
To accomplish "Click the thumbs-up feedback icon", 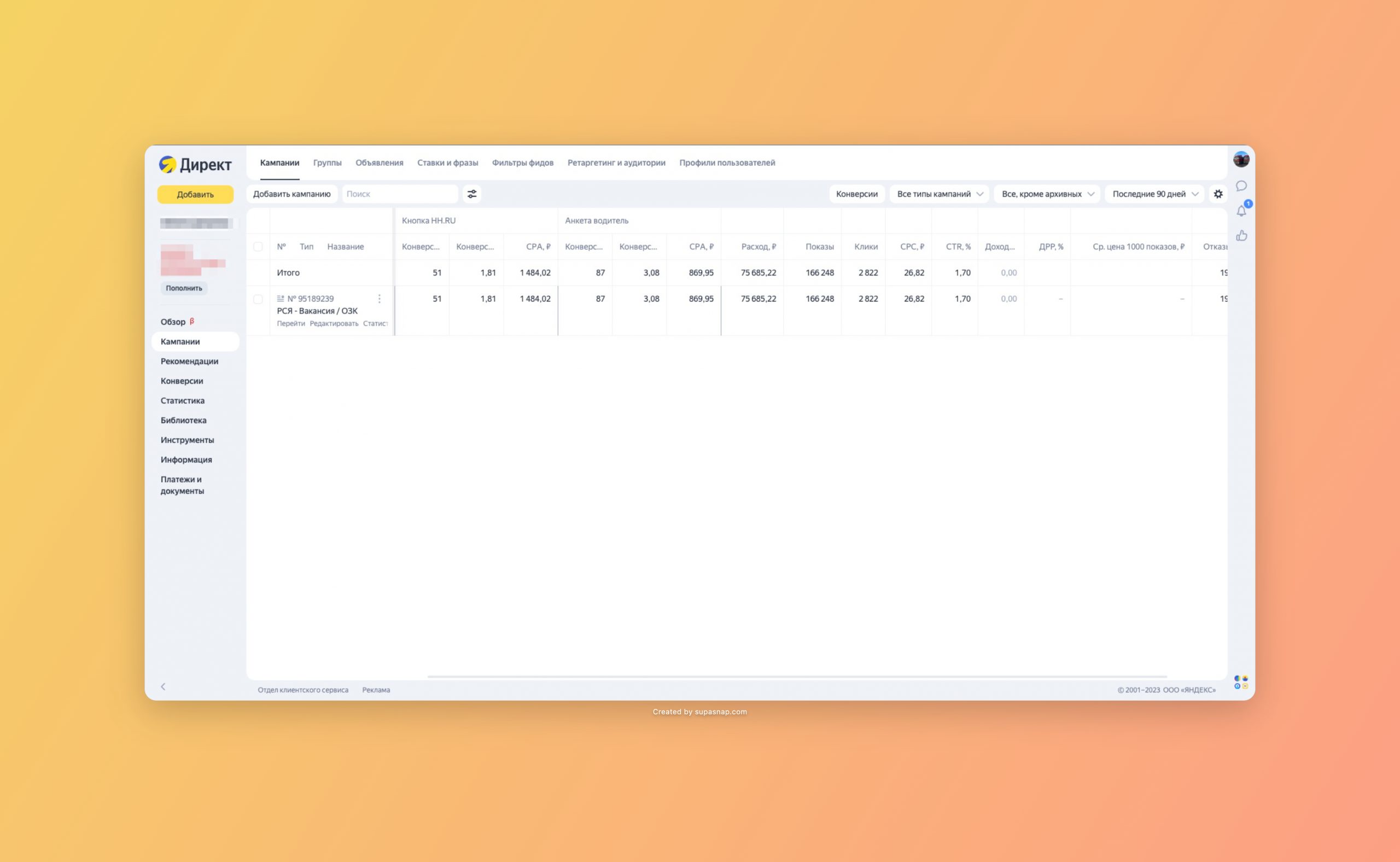I will (x=1241, y=235).
